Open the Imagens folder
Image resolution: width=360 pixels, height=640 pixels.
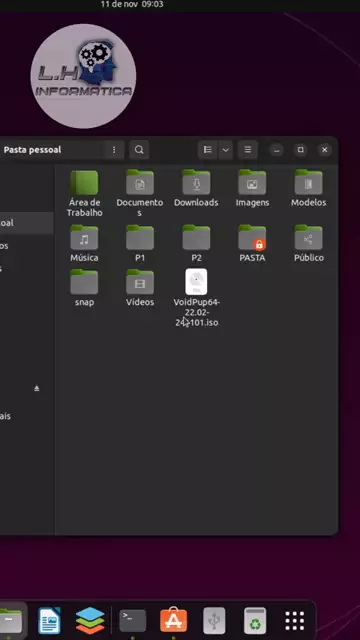pos(252,189)
